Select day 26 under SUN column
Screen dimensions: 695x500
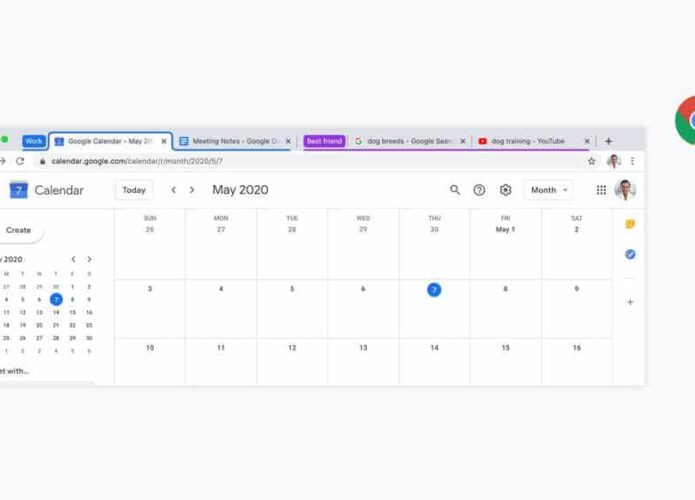tap(150, 230)
